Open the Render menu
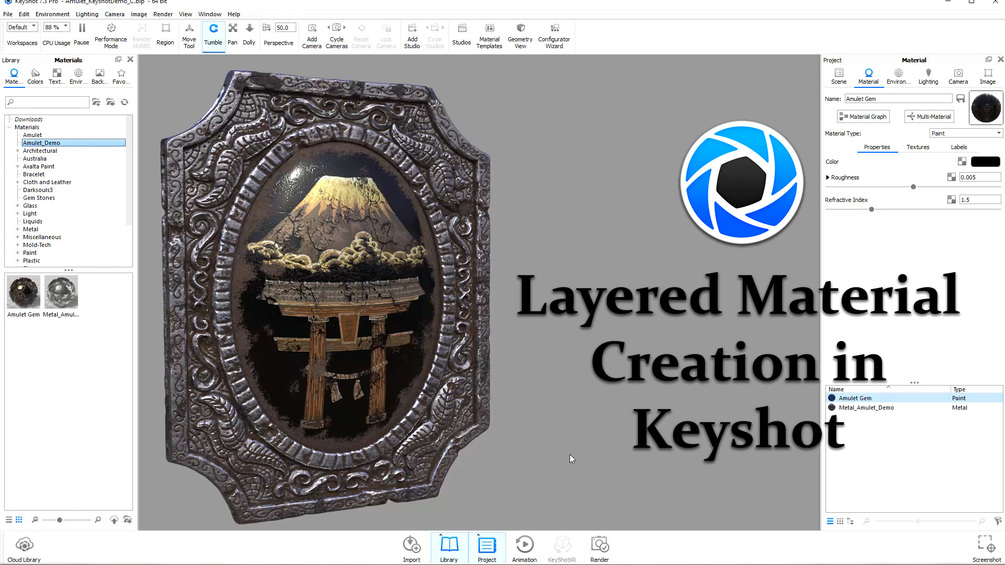This screenshot has width=1005, height=565. click(163, 14)
